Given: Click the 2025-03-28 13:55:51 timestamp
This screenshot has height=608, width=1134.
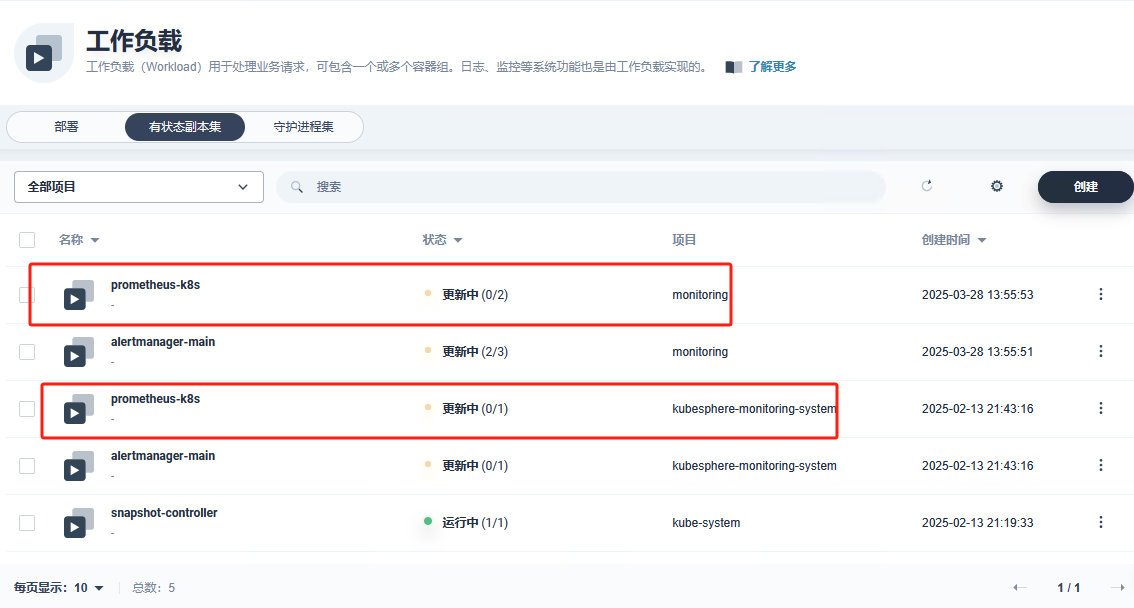Looking at the screenshot, I should (x=978, y=352).
